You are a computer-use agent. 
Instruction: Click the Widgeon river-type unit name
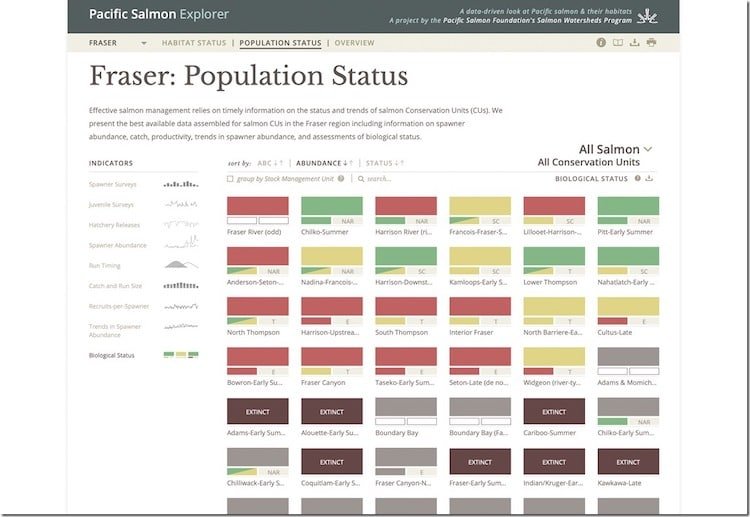[552, 383]
